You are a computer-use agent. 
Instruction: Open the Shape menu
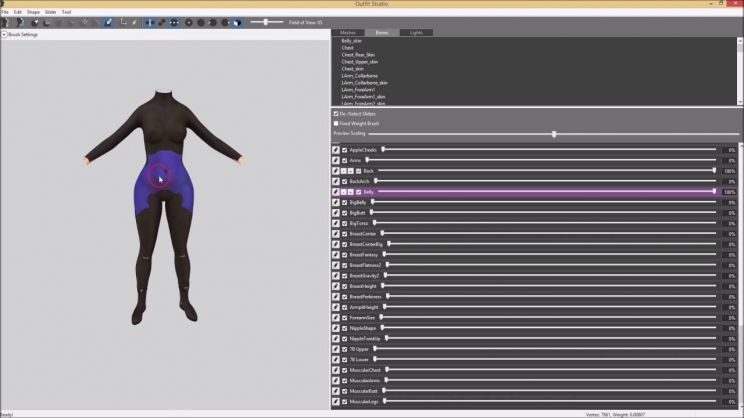coord(32,12)
